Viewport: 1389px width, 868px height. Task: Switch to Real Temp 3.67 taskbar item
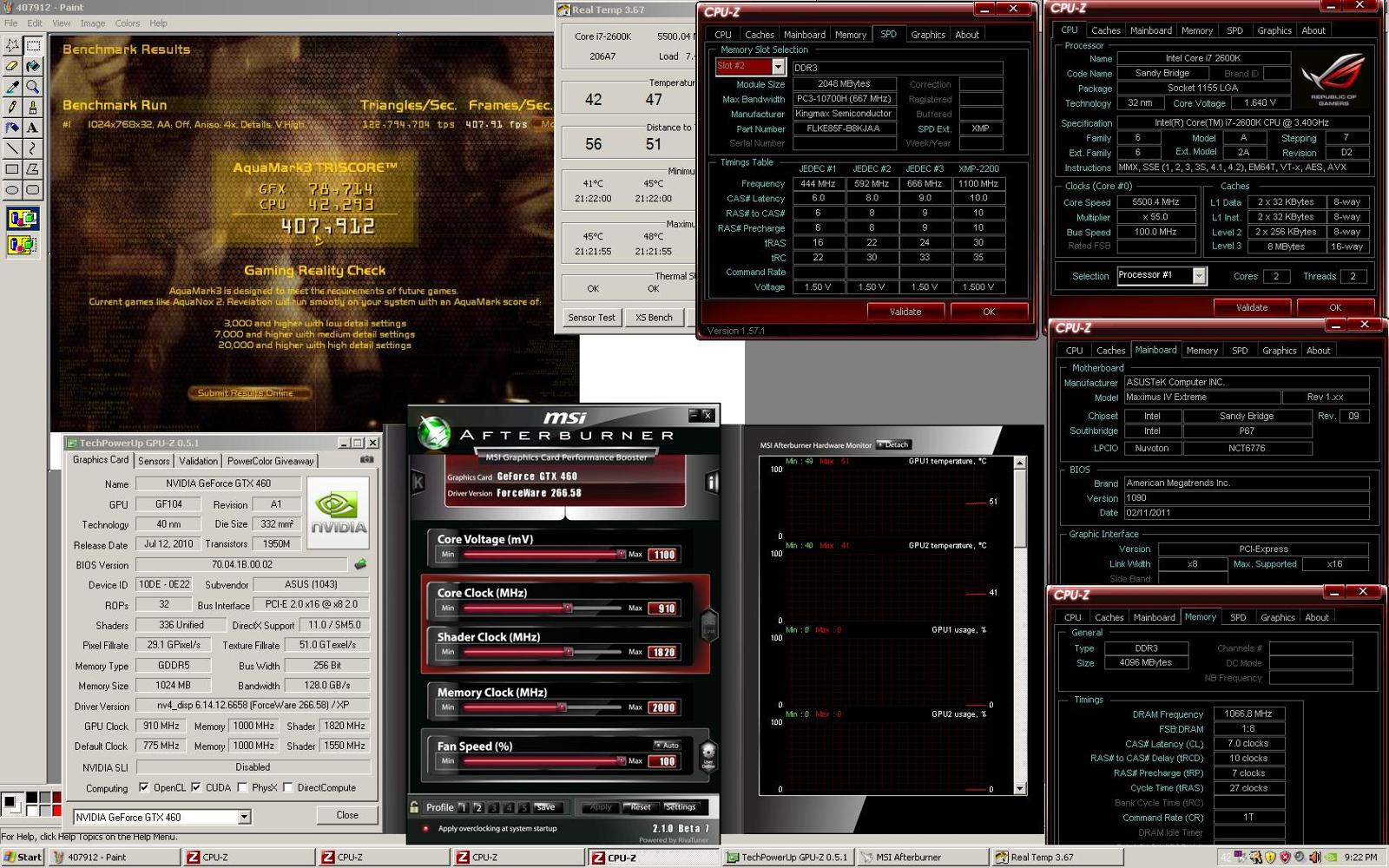pos(1058,857)
